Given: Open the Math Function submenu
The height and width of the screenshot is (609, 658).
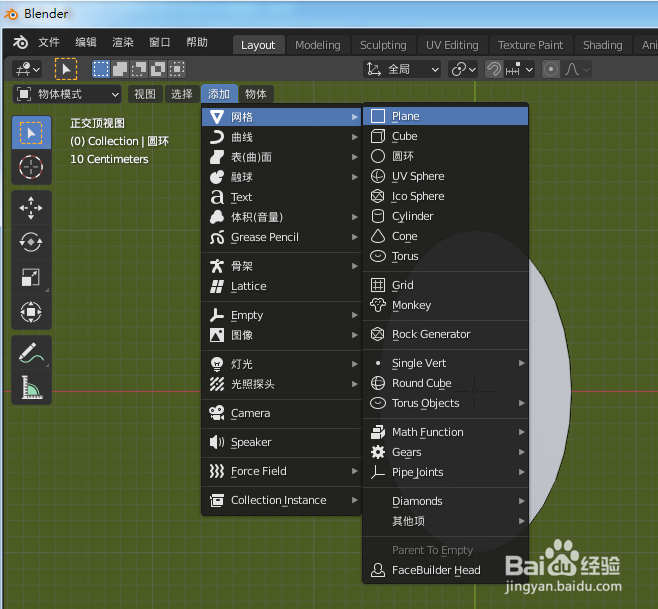Looking at the screenshot, I should click(x=445, y=432).
